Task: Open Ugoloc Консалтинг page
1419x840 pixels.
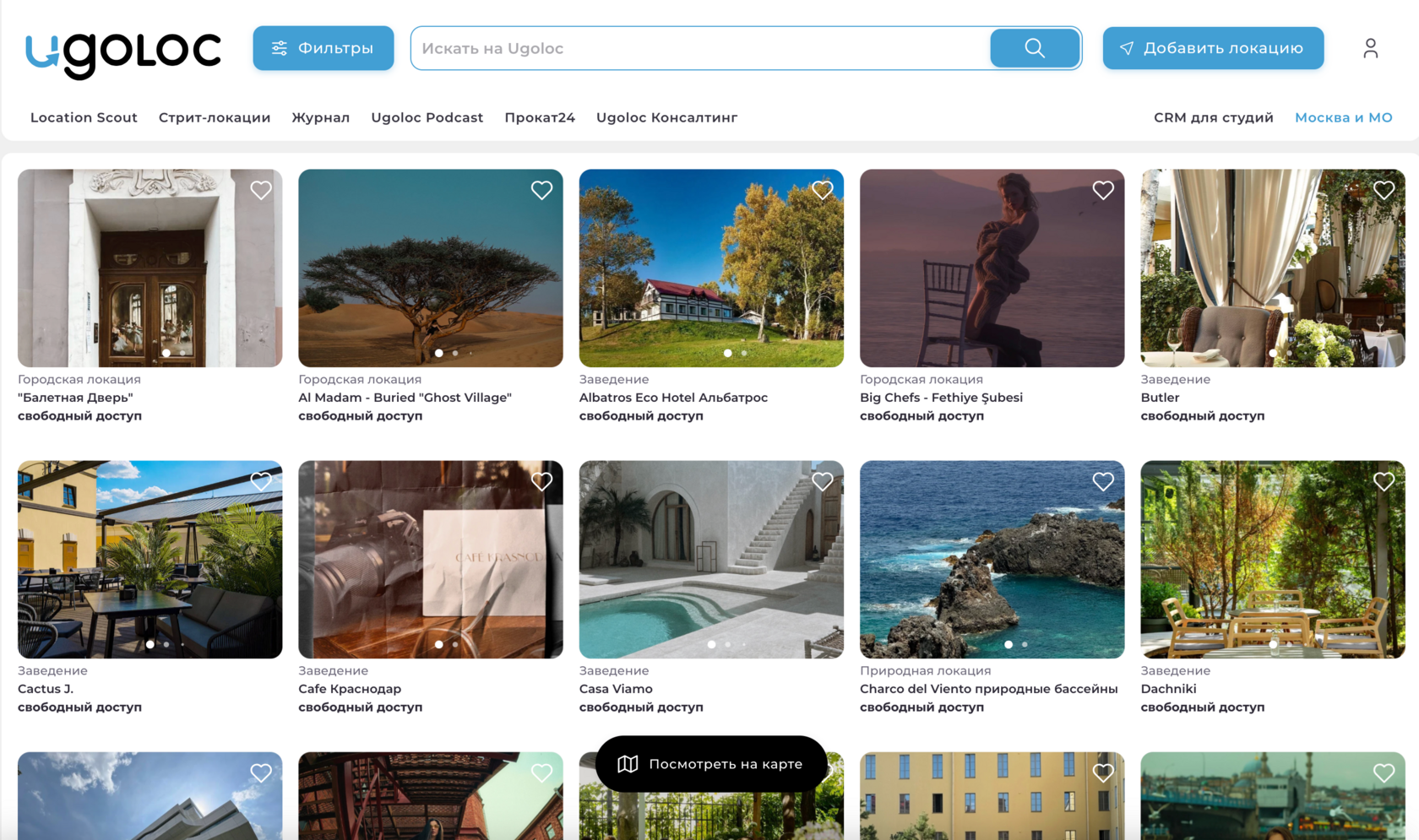Action: pyautogui.click(x=667, y=117)
